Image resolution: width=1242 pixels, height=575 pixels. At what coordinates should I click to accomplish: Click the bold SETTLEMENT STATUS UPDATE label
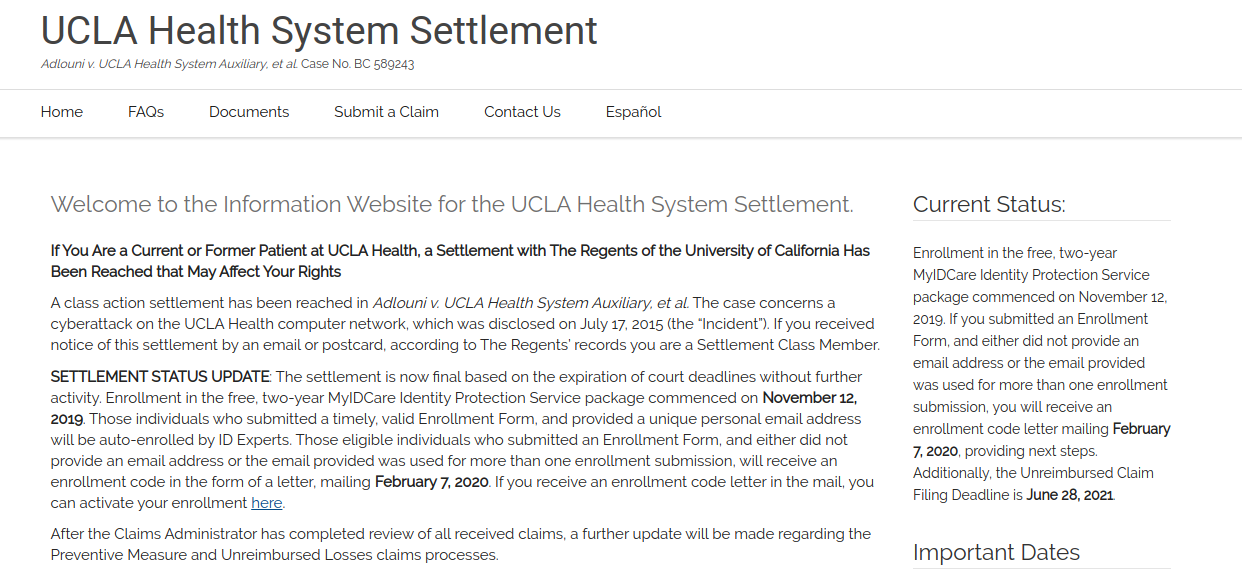coord(160,377)
